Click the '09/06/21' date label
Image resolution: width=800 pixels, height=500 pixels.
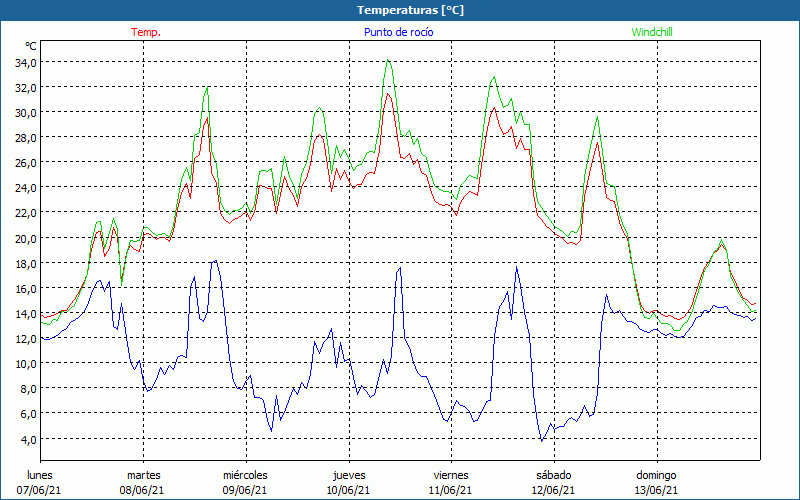tap(245, 490)
